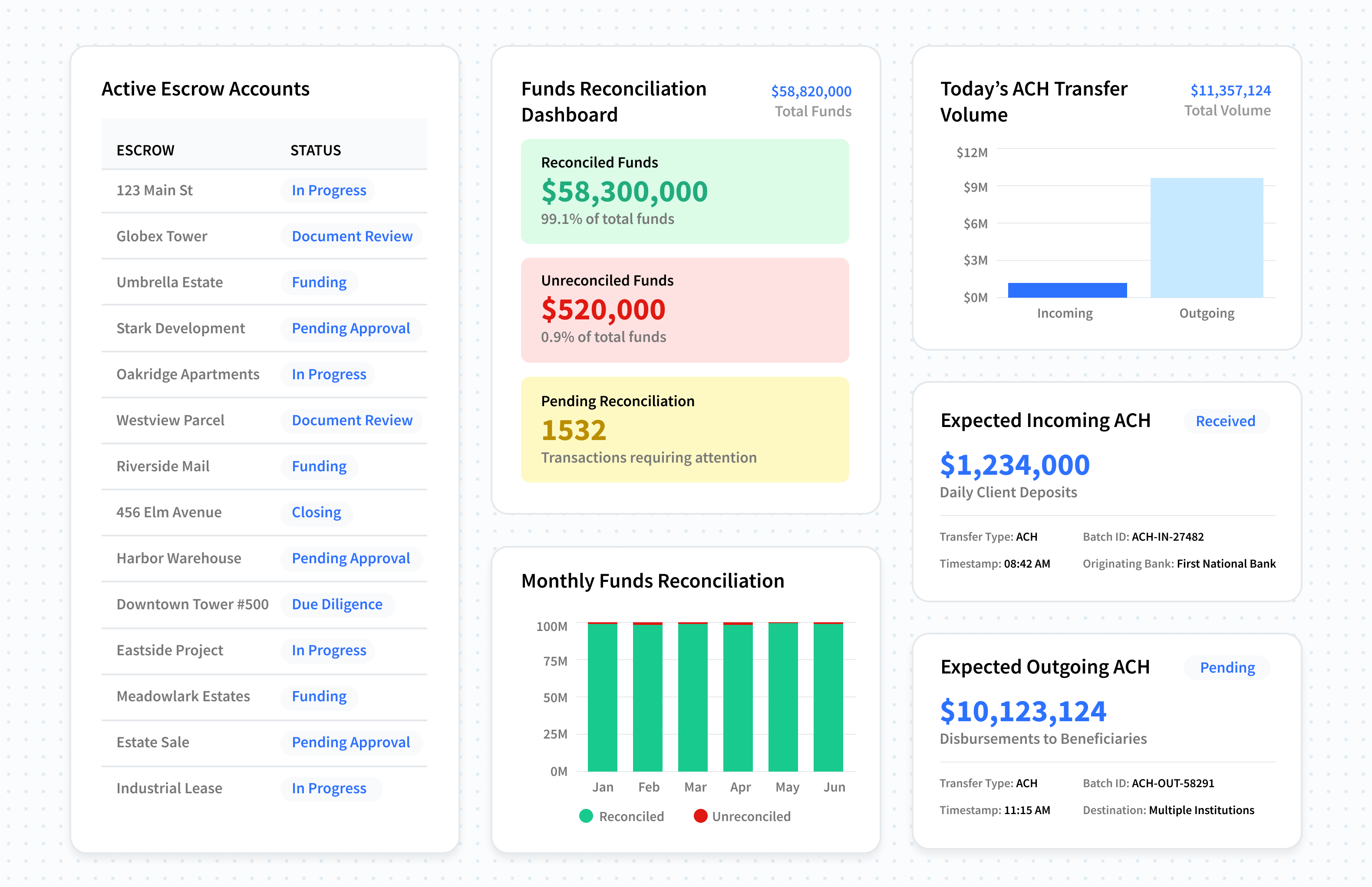
Task: Click the STATUS column header
Action: point(315,150)
